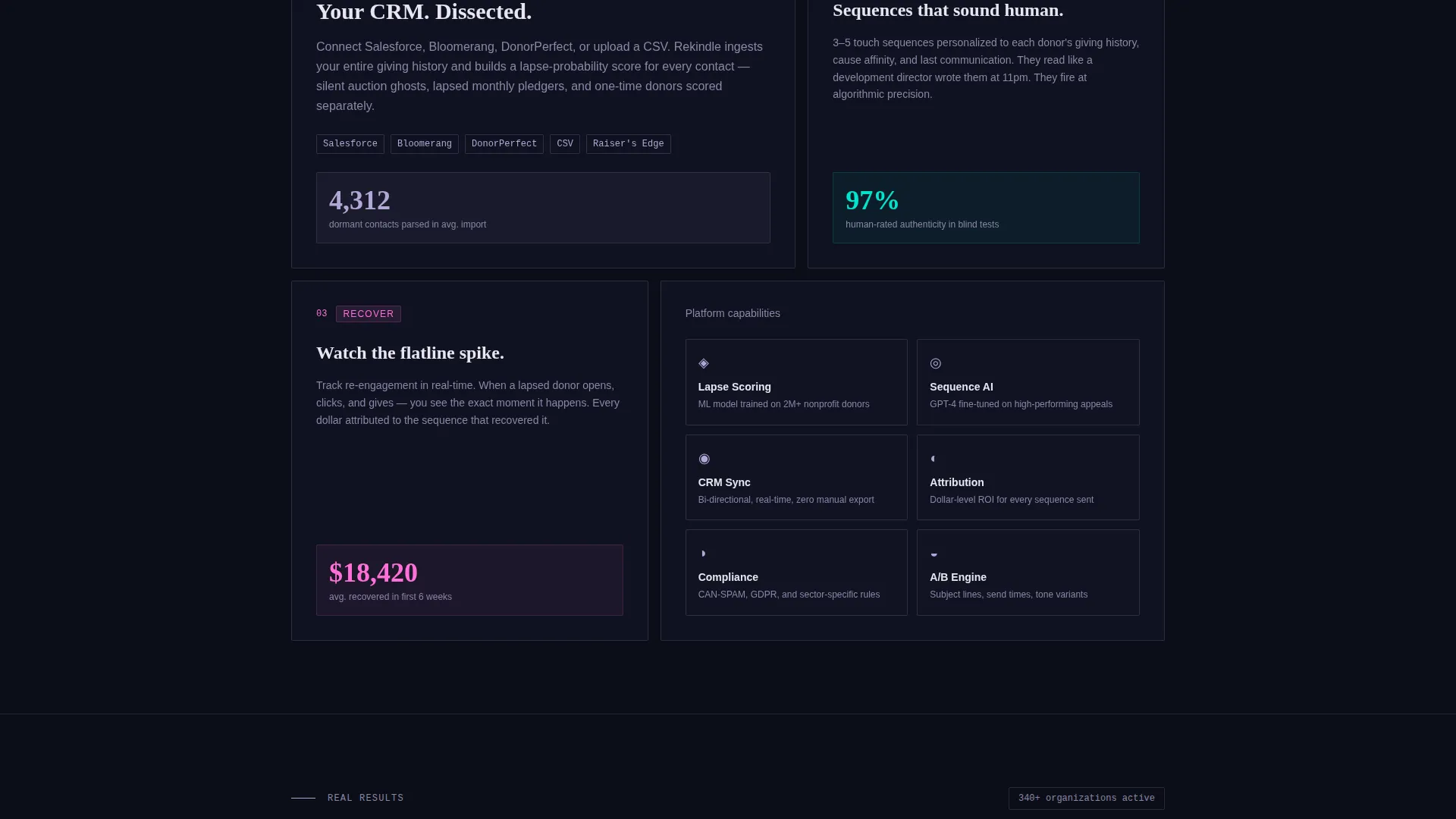Select the Bloomerang integration tag
The image size is (1456, 819).
[425, 144]
